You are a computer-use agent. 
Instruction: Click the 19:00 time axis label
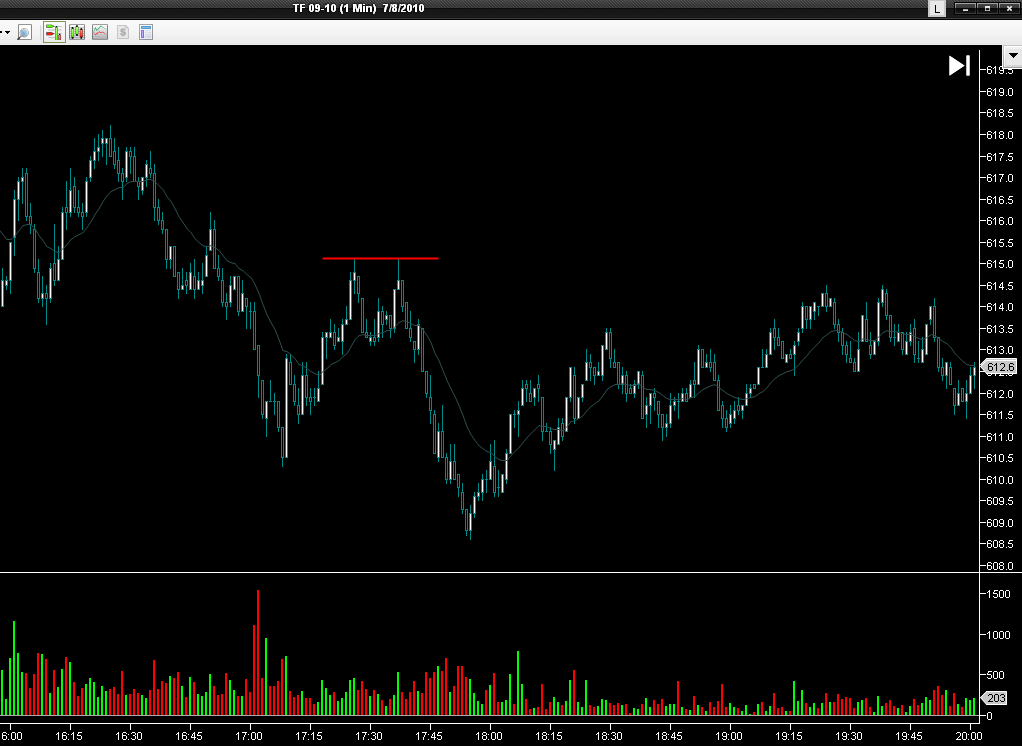click(x=728, y=736)
